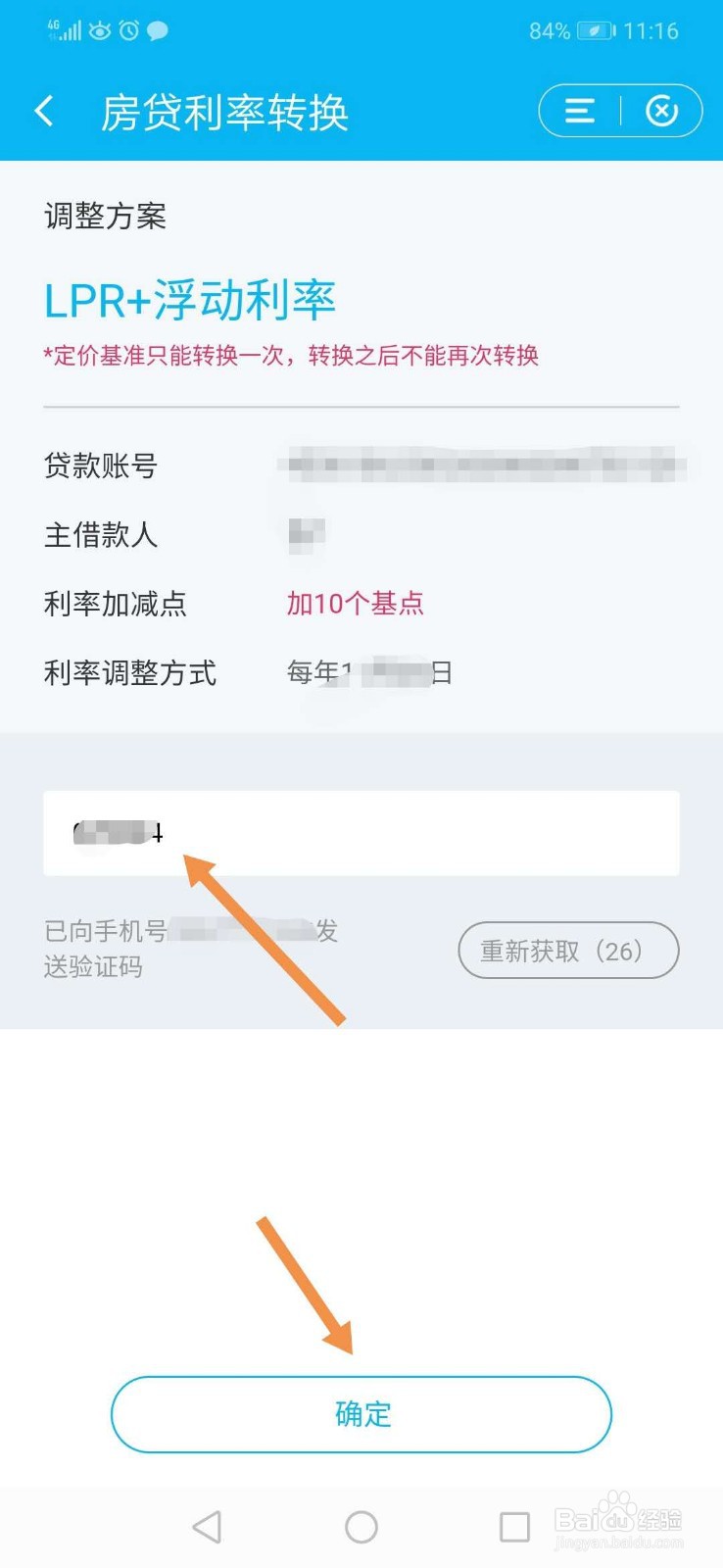Screen dimensions: 723x1568
Task: Tap the message bubble status icon
Action: click(157, 30)
